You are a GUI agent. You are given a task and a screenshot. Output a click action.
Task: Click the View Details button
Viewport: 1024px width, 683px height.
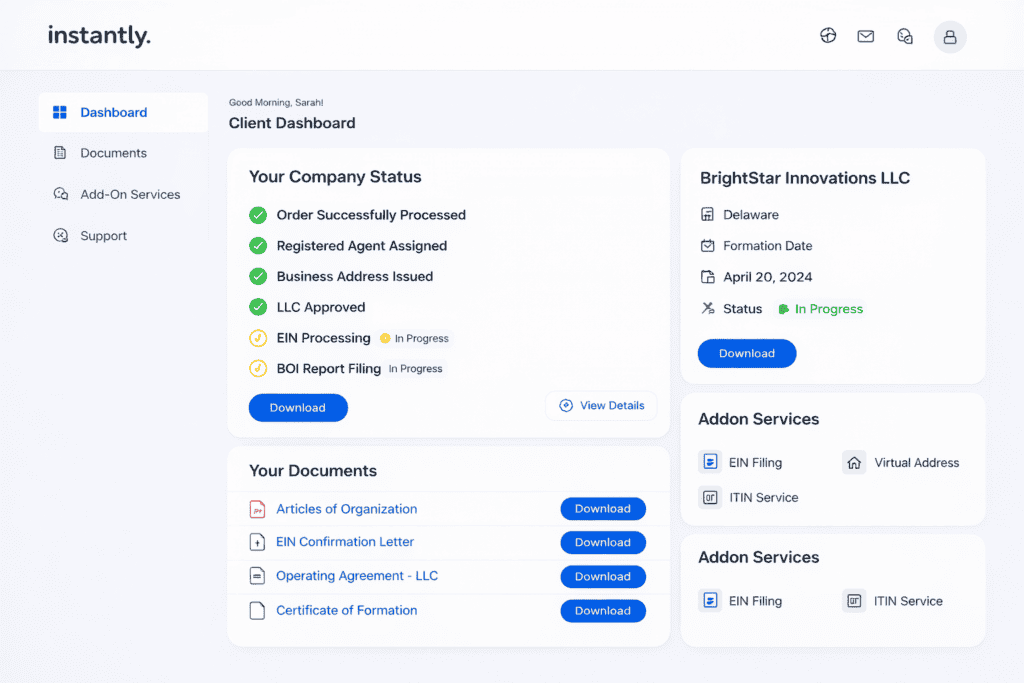[601, 405]
